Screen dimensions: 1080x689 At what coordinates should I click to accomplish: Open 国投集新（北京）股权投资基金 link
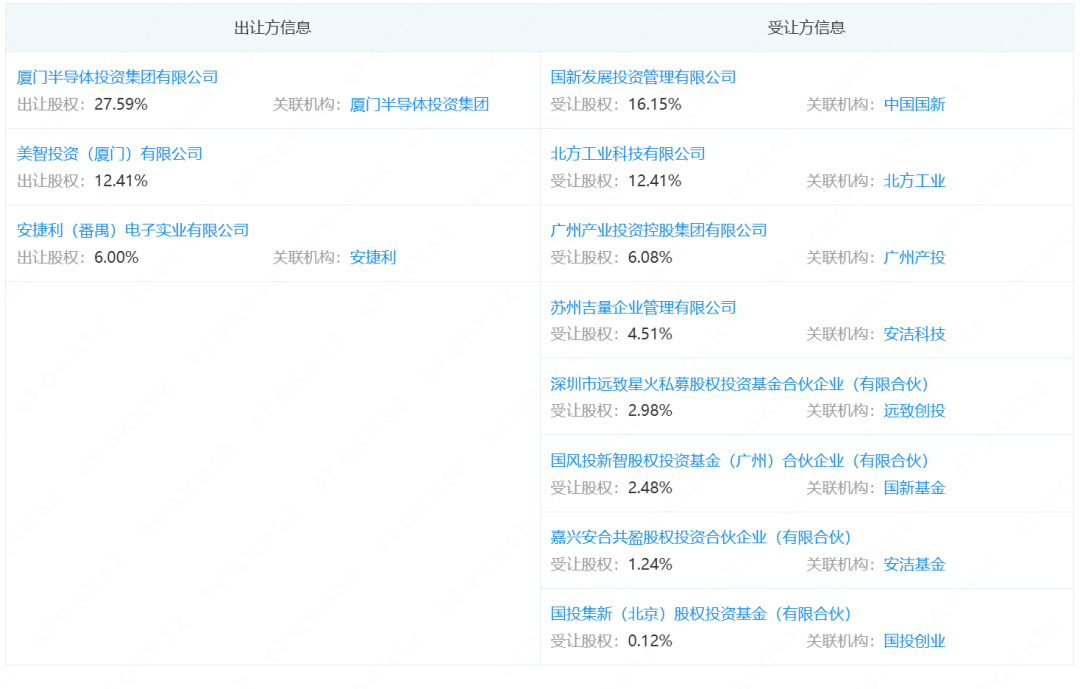pyautogui.click(x=701, y=614)
